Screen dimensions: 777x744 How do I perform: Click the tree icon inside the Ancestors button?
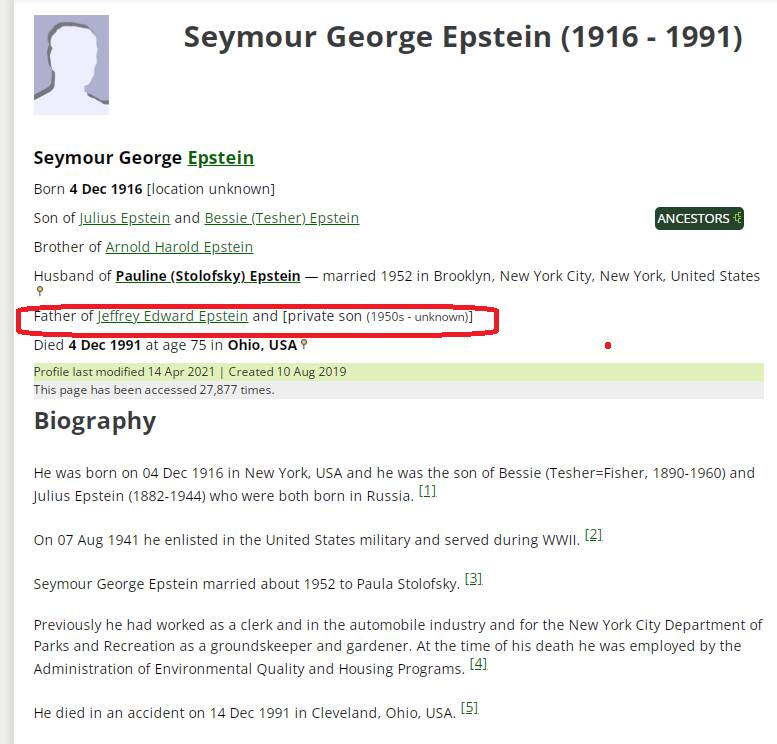click(737, 218)
